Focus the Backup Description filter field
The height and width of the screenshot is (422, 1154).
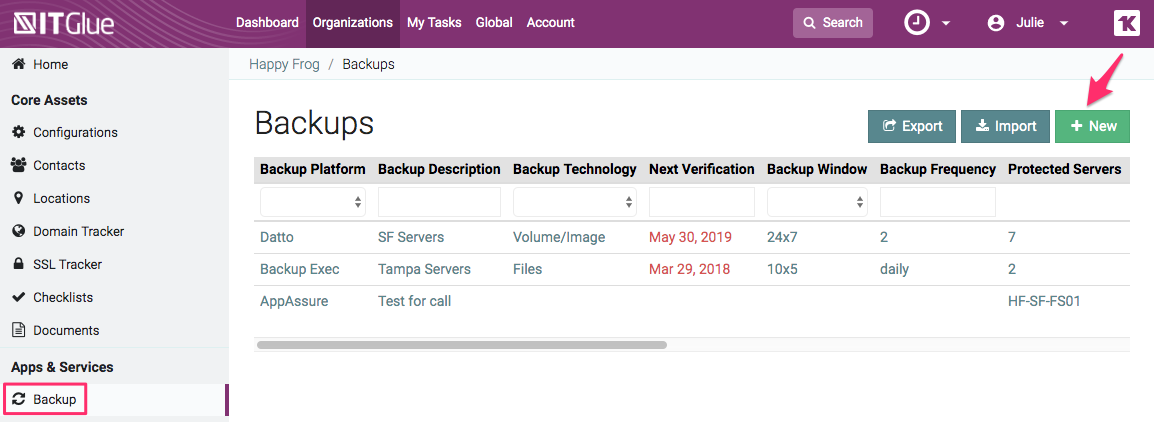(439, 202)
